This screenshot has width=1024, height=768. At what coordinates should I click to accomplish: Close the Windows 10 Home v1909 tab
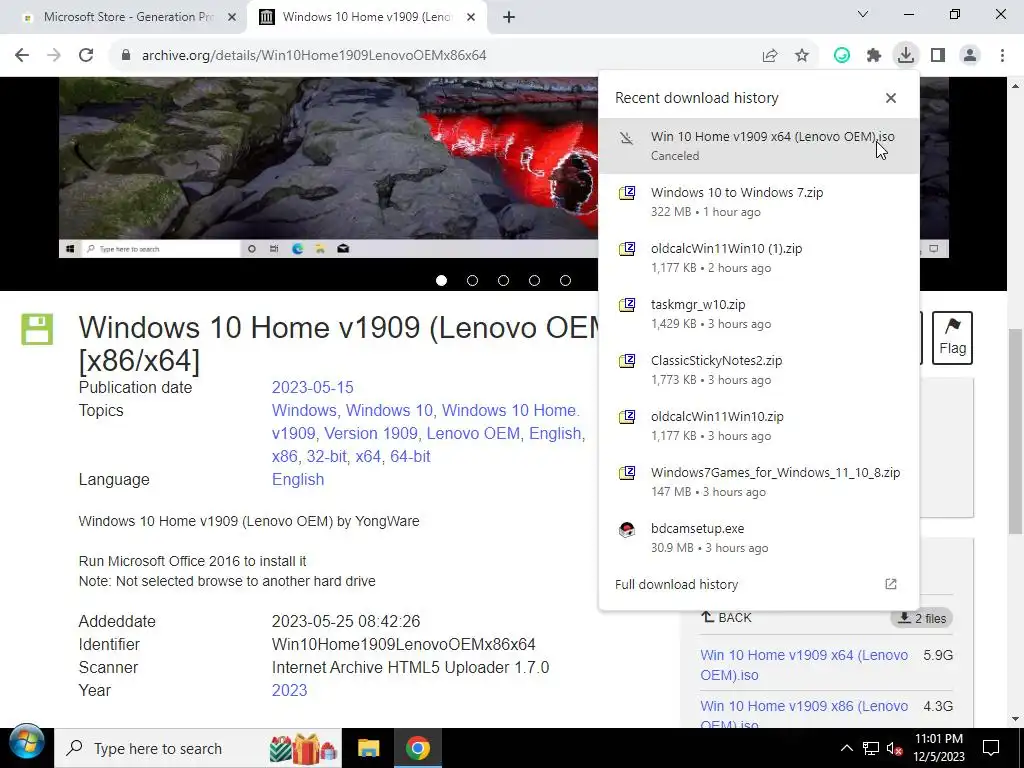pos(471,17)
